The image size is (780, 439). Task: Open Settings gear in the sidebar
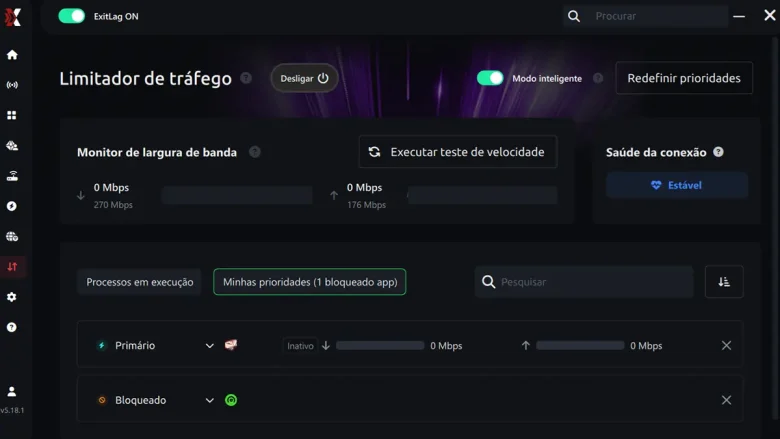[x=12, y=297]
